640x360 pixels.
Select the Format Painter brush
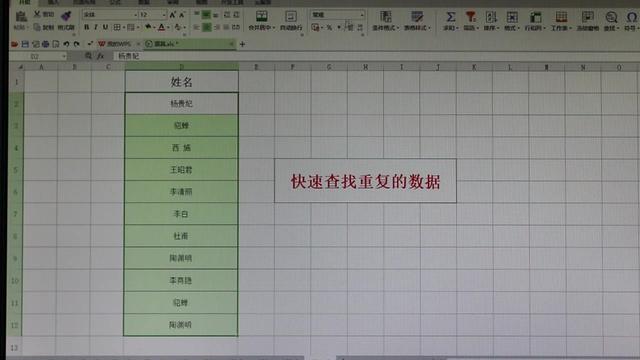(x=66, y=16)
